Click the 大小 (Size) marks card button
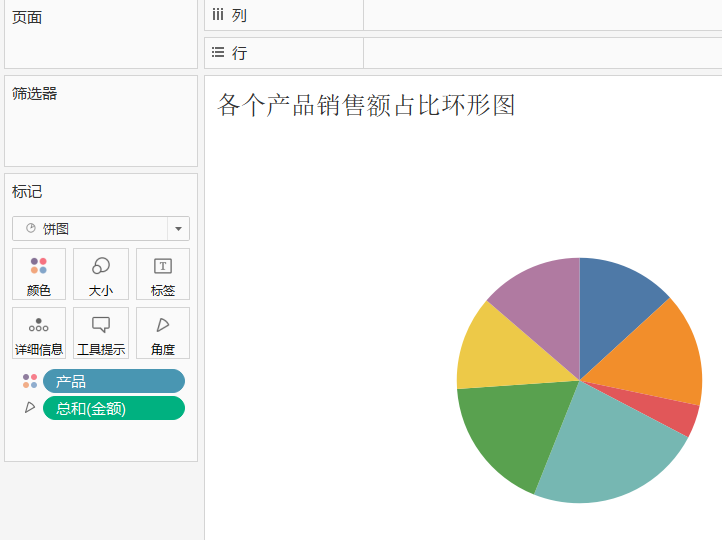This screenshot has width=722, height=540. pos(101,274)
